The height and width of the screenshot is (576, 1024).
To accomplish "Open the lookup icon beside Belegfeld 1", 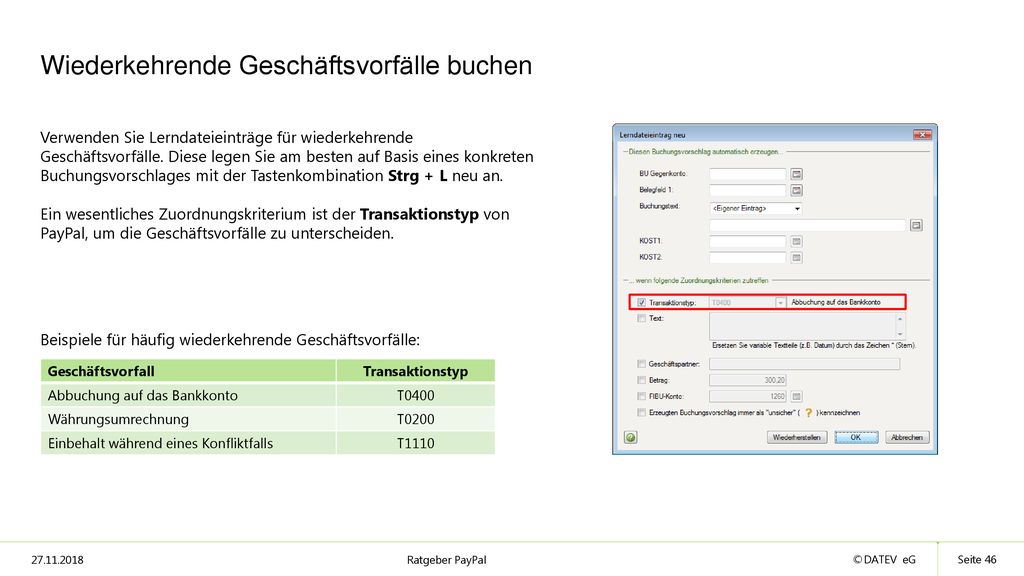I will tap(796, 190).
